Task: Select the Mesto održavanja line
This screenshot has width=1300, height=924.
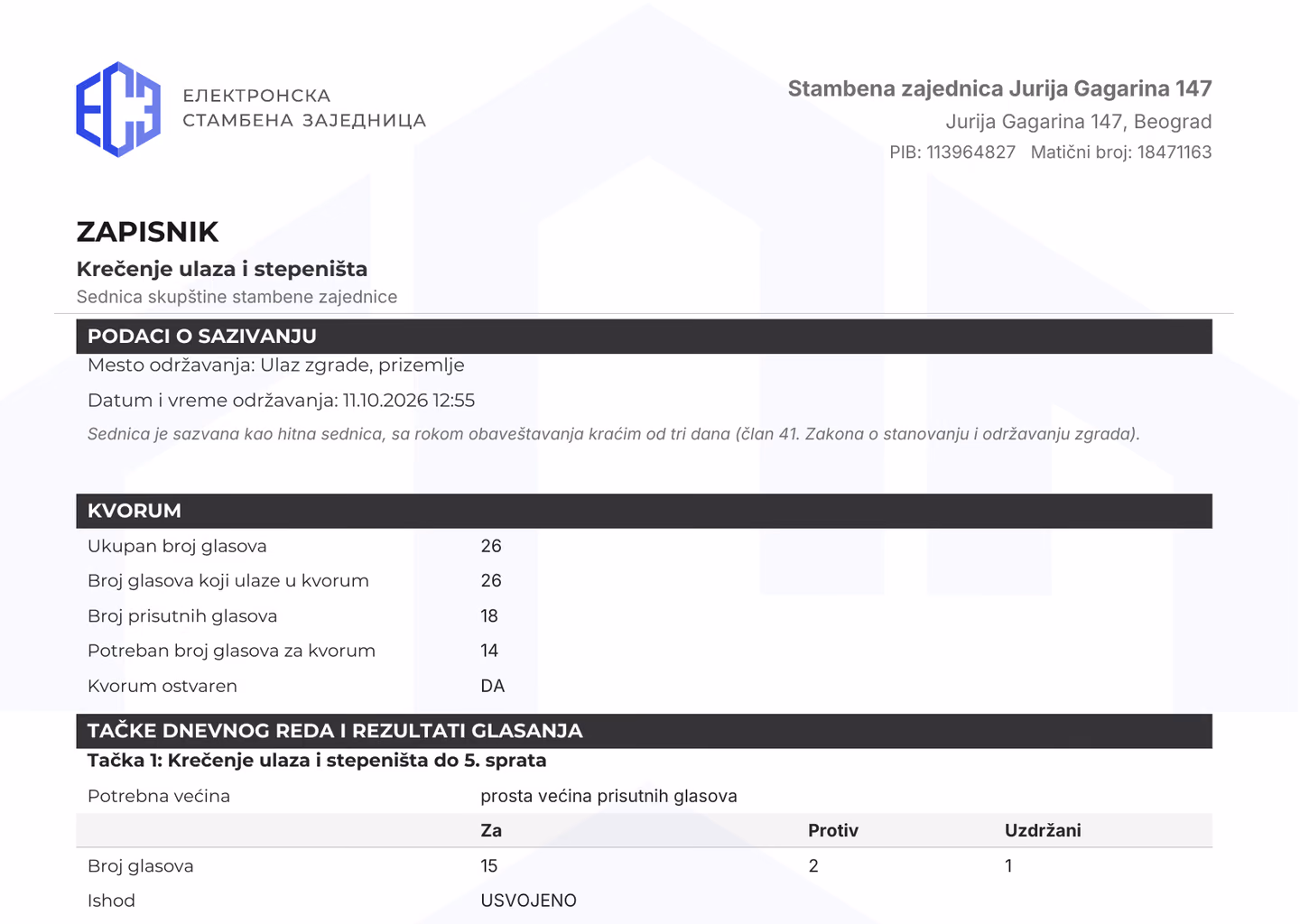Action: coord(276,365)
